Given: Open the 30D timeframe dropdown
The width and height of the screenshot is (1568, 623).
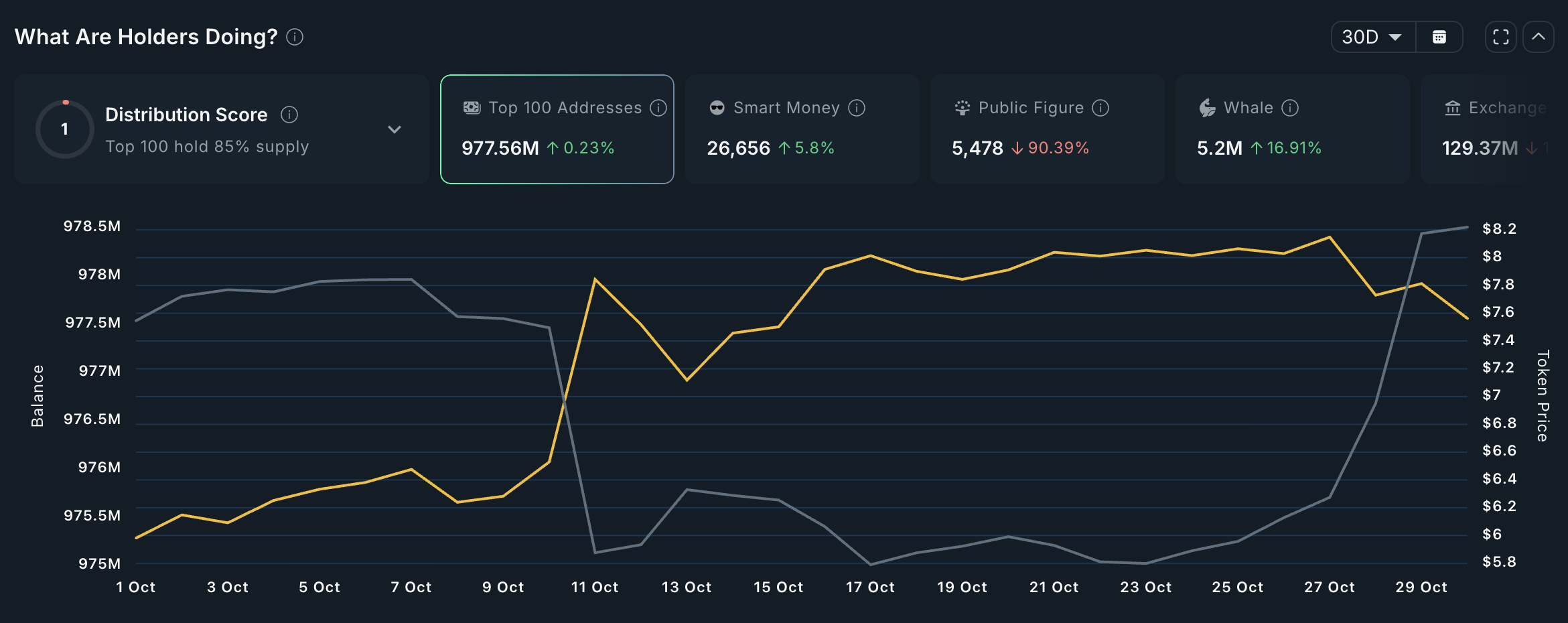Looking at the screenshot, I should 1372,37.
